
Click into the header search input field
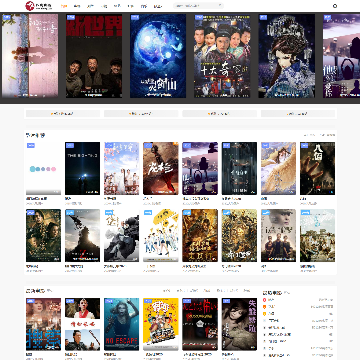[196, 6]
